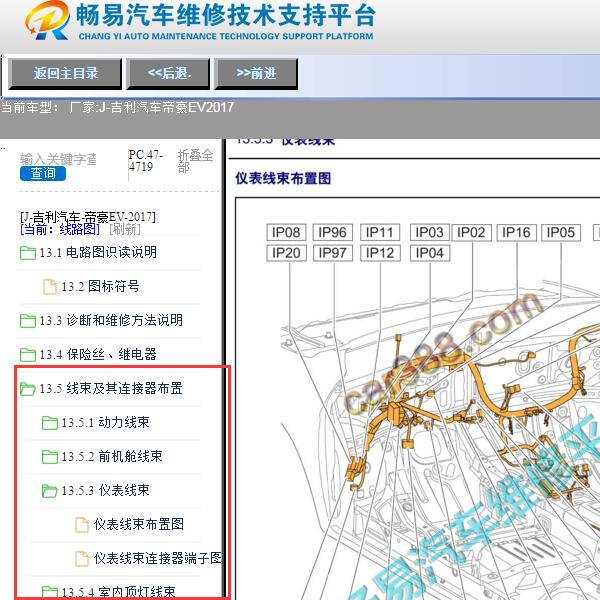The width and height of the screenshot is (600, 600).
Task: Click the 仪表线束布置图 heading in content
Action: 283,178
